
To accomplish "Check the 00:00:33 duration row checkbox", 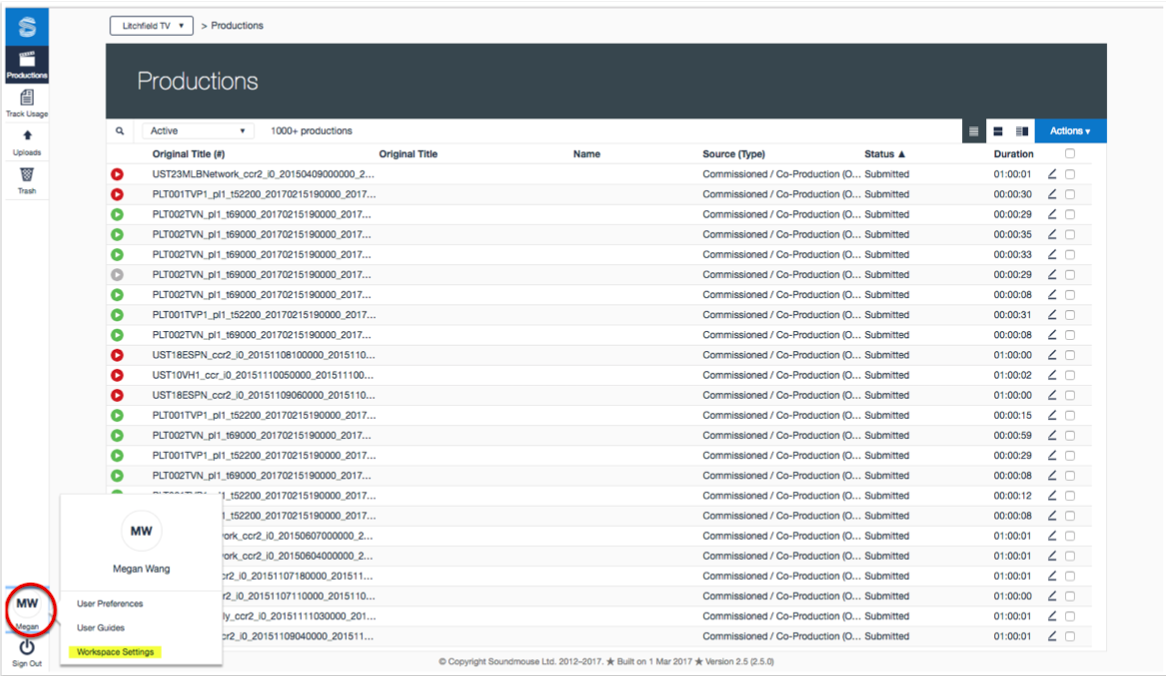I will tap(1070, 254).
